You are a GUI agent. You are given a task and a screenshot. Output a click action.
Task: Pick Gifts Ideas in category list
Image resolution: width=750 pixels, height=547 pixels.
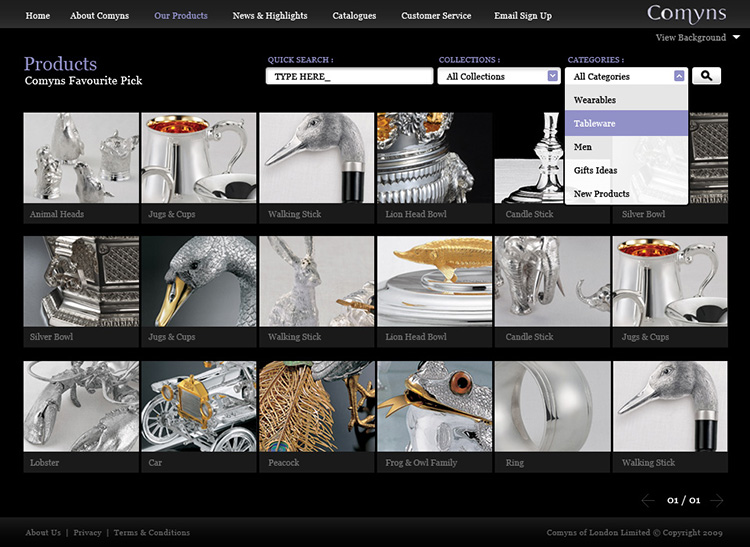point(626,170)
